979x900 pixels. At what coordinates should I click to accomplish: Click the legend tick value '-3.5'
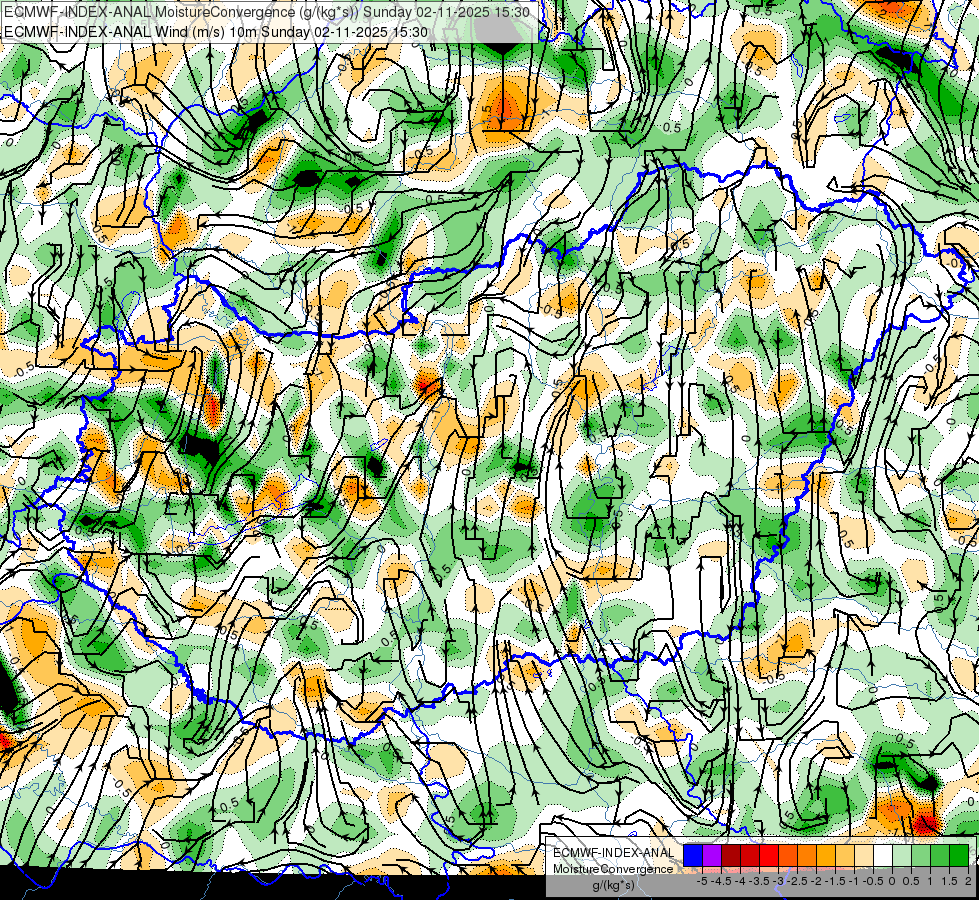point(760,881)
